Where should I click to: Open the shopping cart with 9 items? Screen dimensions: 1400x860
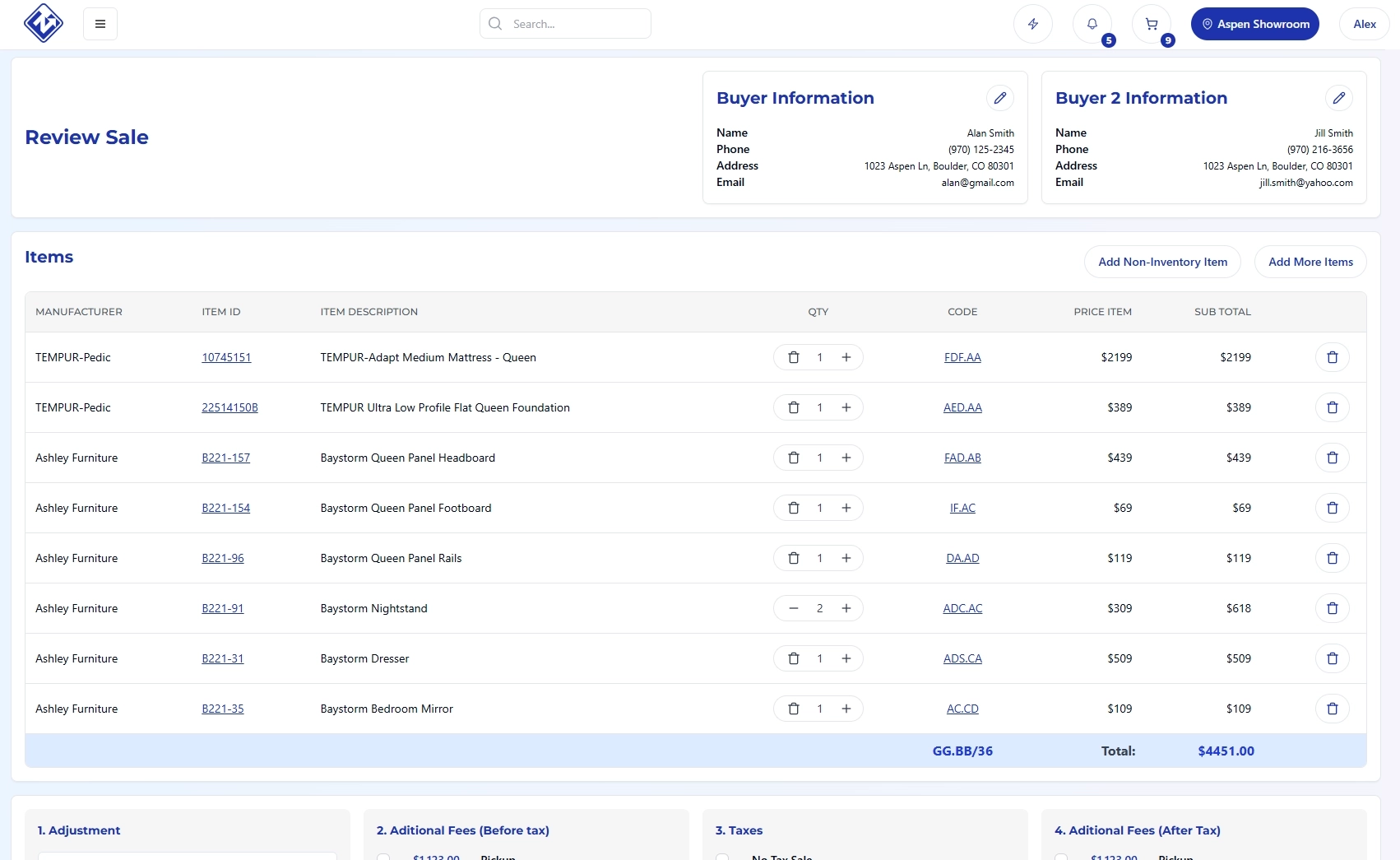(x=1151, y=24)
